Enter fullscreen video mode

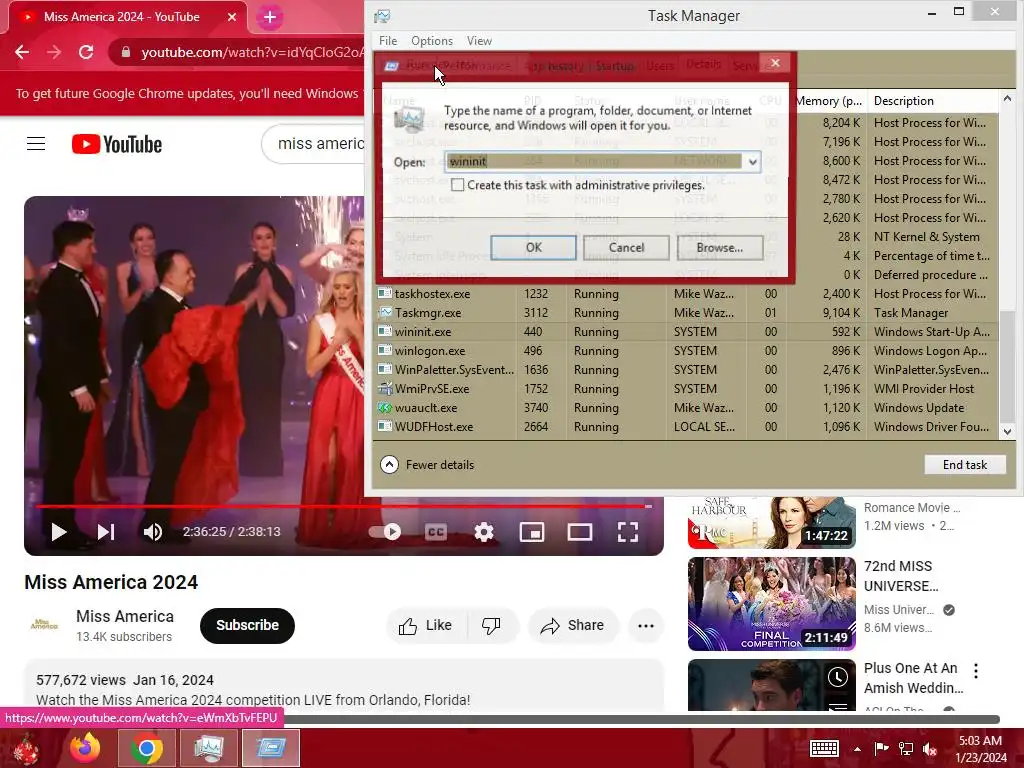point(628,532)
